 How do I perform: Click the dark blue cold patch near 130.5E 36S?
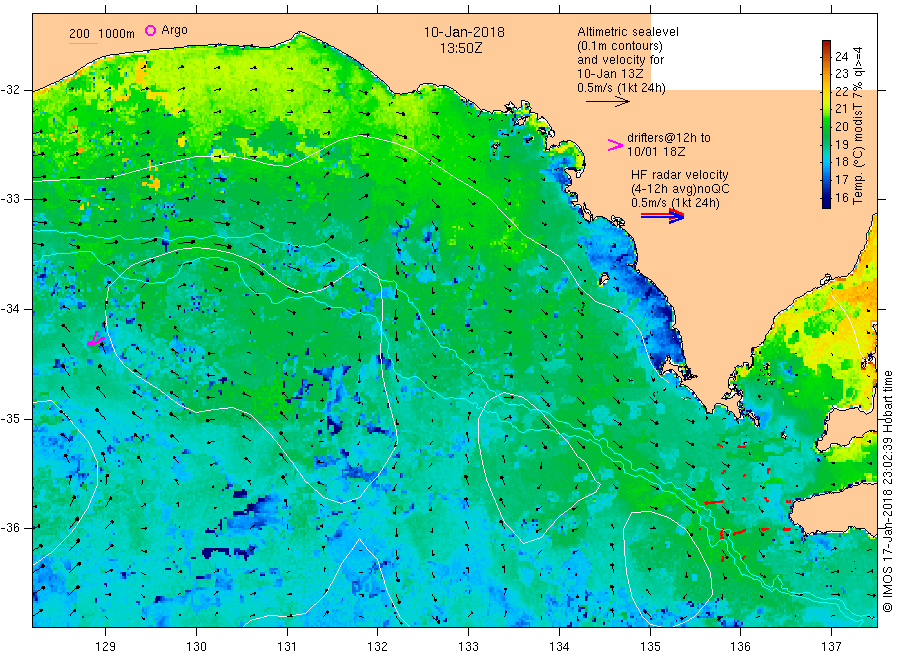coord(248,513)
